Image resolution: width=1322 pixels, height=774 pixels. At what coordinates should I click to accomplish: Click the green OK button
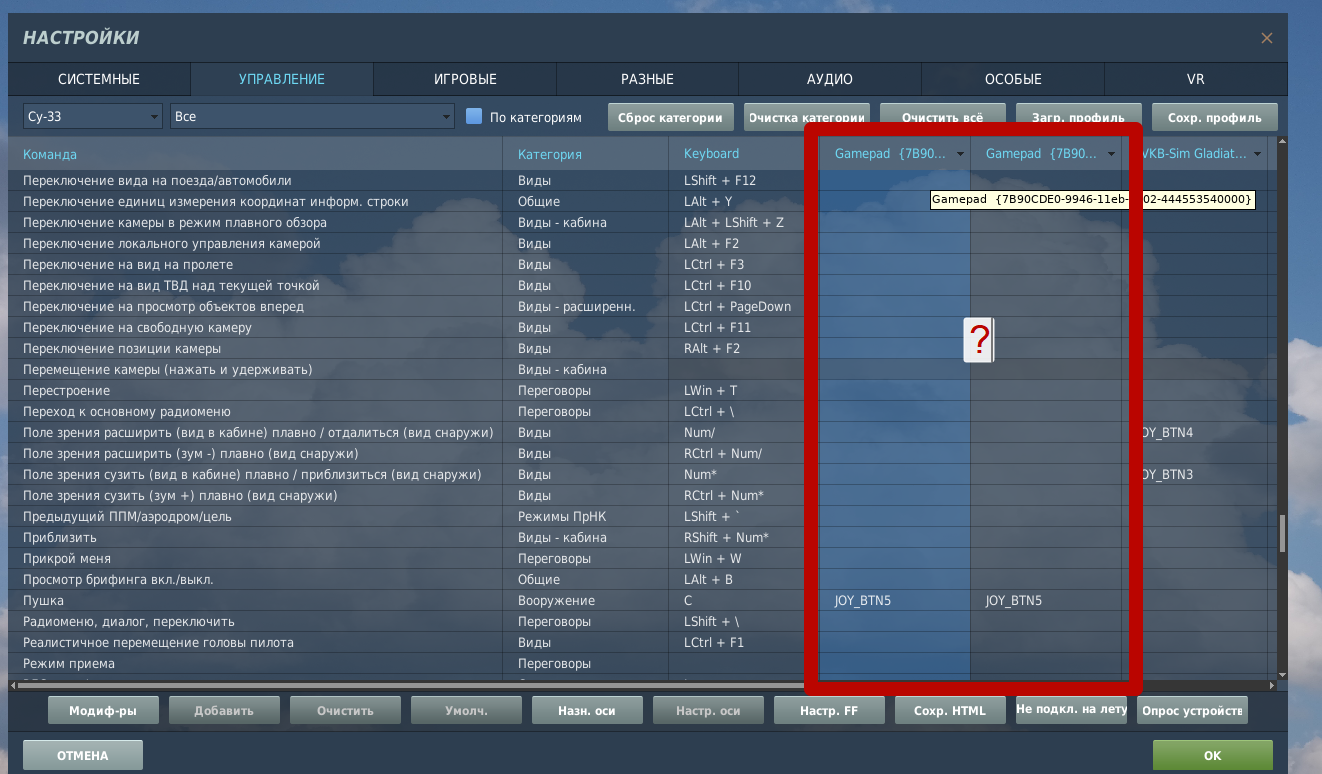(x=1212, y=755)
